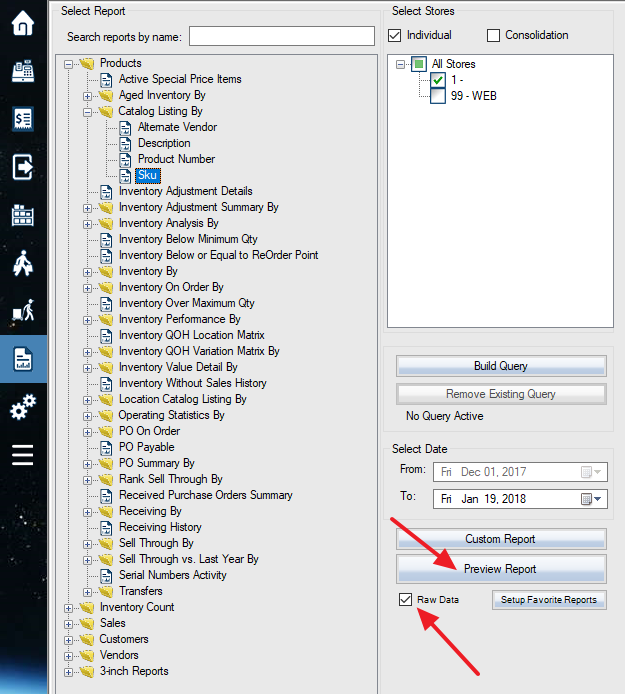Click the Inventory Performance By label
The width and height of the screenshot is (625, 694).
(x=179, y=319)
